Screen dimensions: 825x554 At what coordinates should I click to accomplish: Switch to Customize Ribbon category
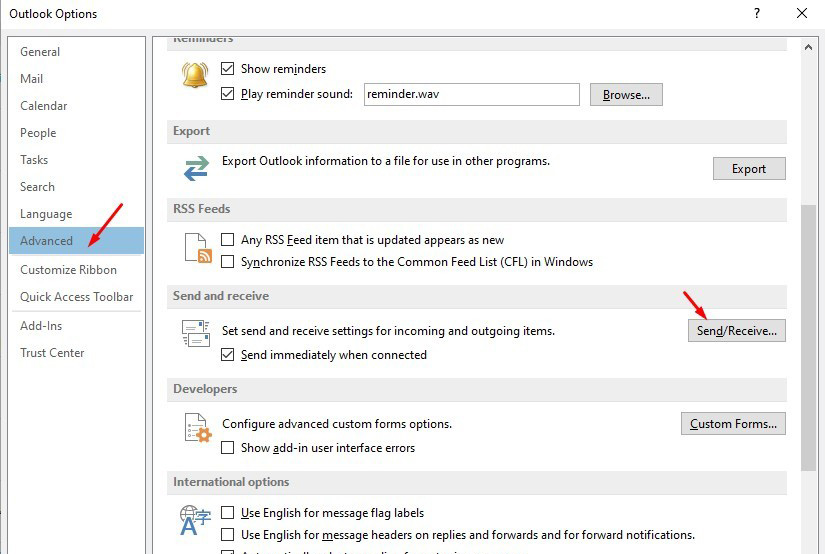click(68, 270)
